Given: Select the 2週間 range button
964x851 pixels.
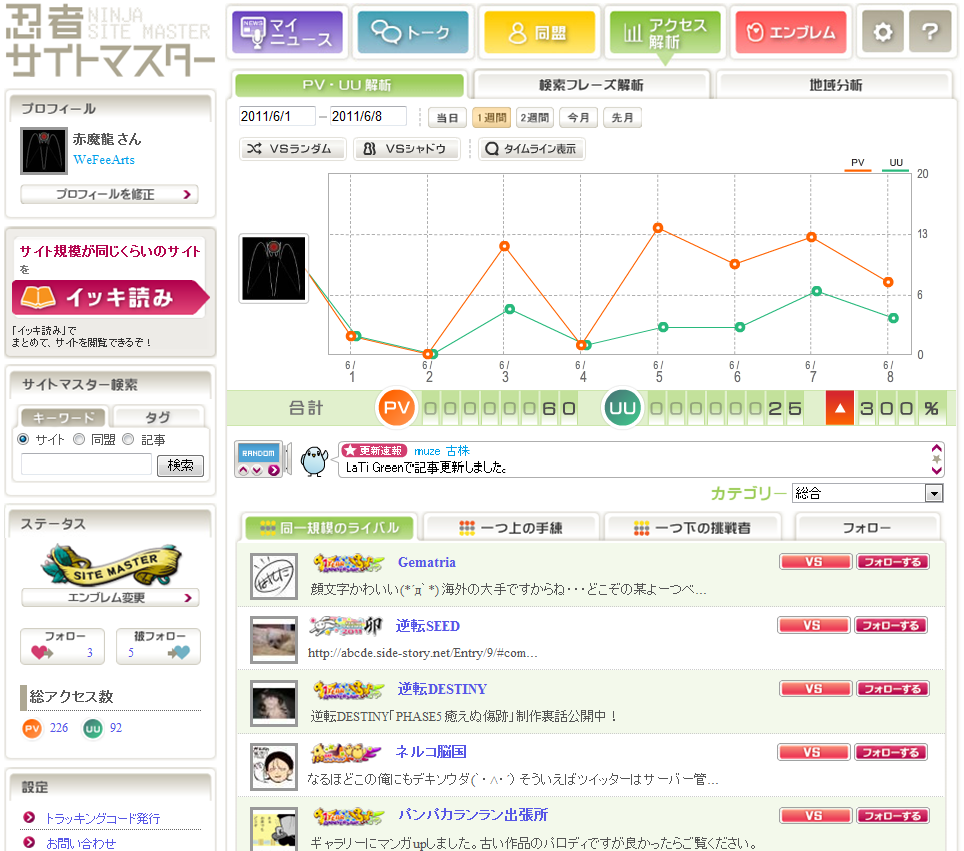Looking at the screenshot, I should coord(534,117).
